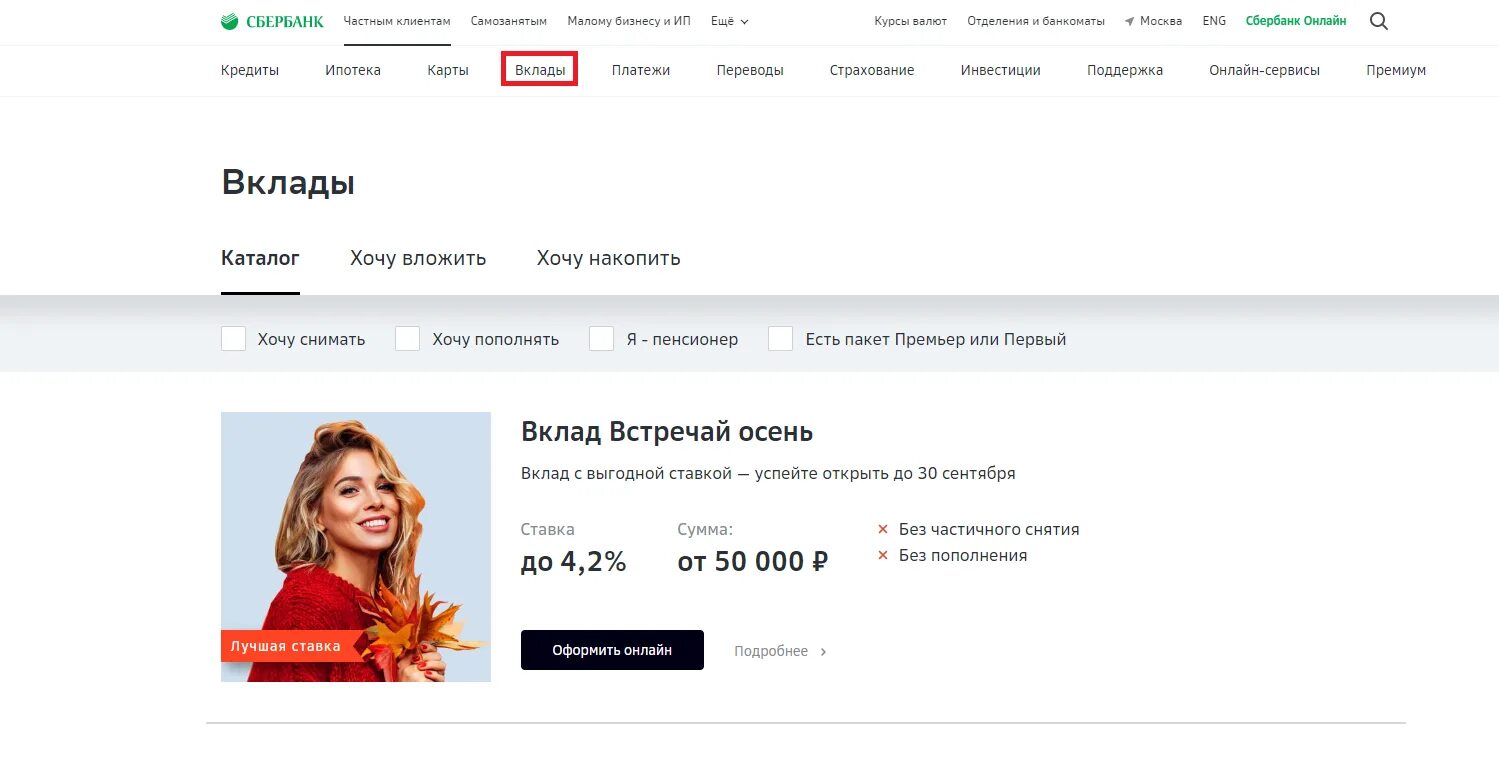Check the Хочу снимать checkbox
This screenshot has height=758, width=1499.
coord(233,339)
